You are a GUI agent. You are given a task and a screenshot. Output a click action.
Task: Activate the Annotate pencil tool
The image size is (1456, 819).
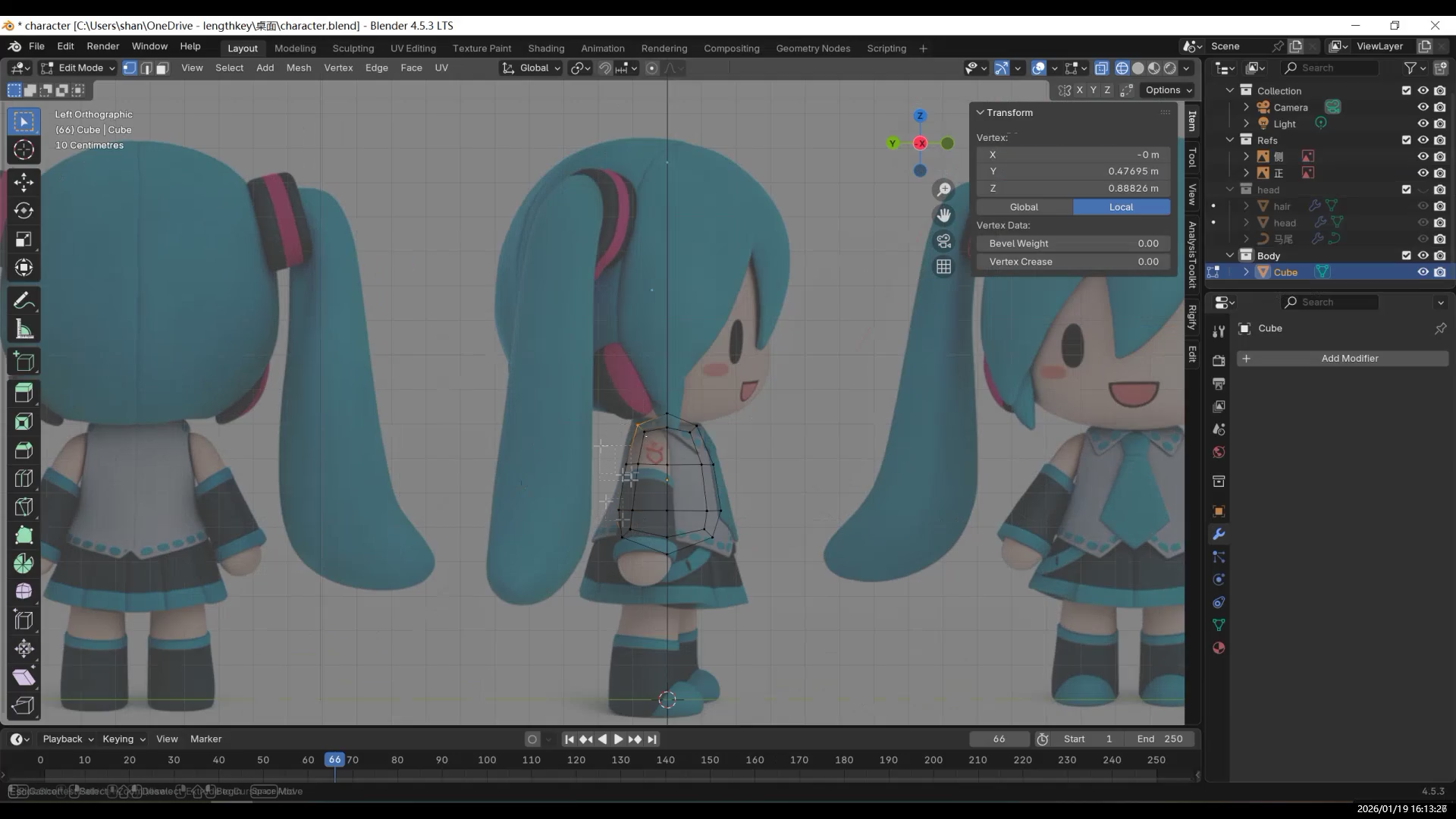tap(24, 301)
